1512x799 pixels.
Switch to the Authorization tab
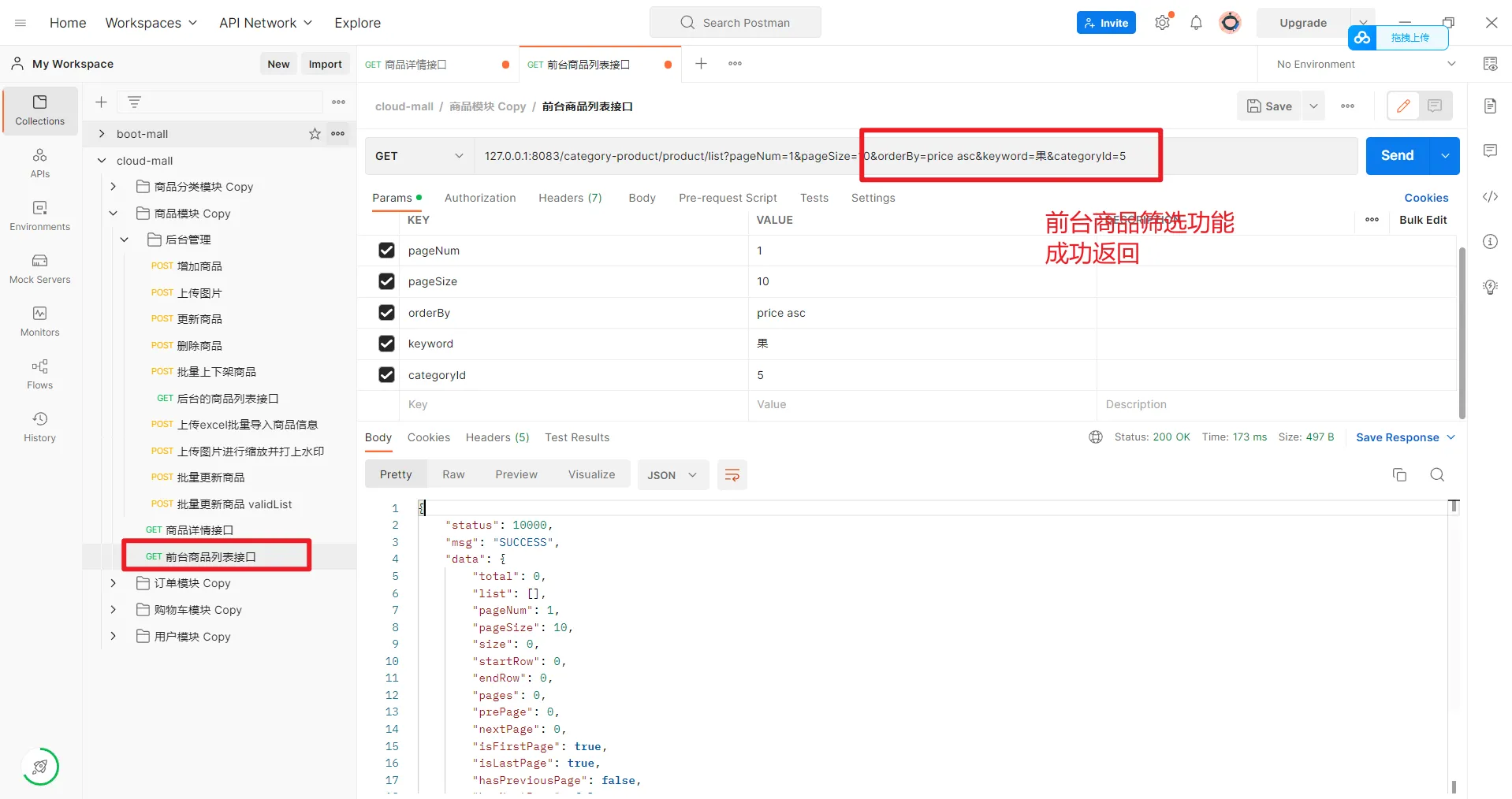(x=480, y=198)
